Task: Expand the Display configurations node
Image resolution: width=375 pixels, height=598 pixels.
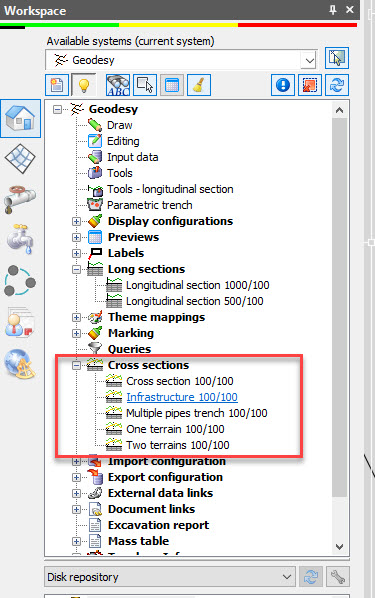Action: [76, 221]
